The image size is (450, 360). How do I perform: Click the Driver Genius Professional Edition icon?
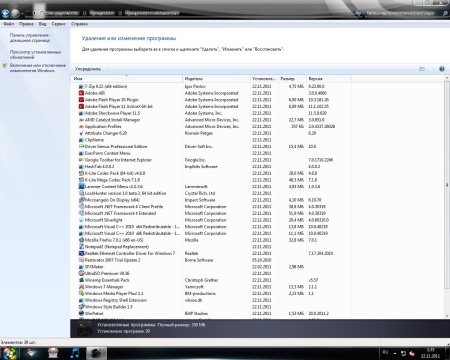[81, 146]
